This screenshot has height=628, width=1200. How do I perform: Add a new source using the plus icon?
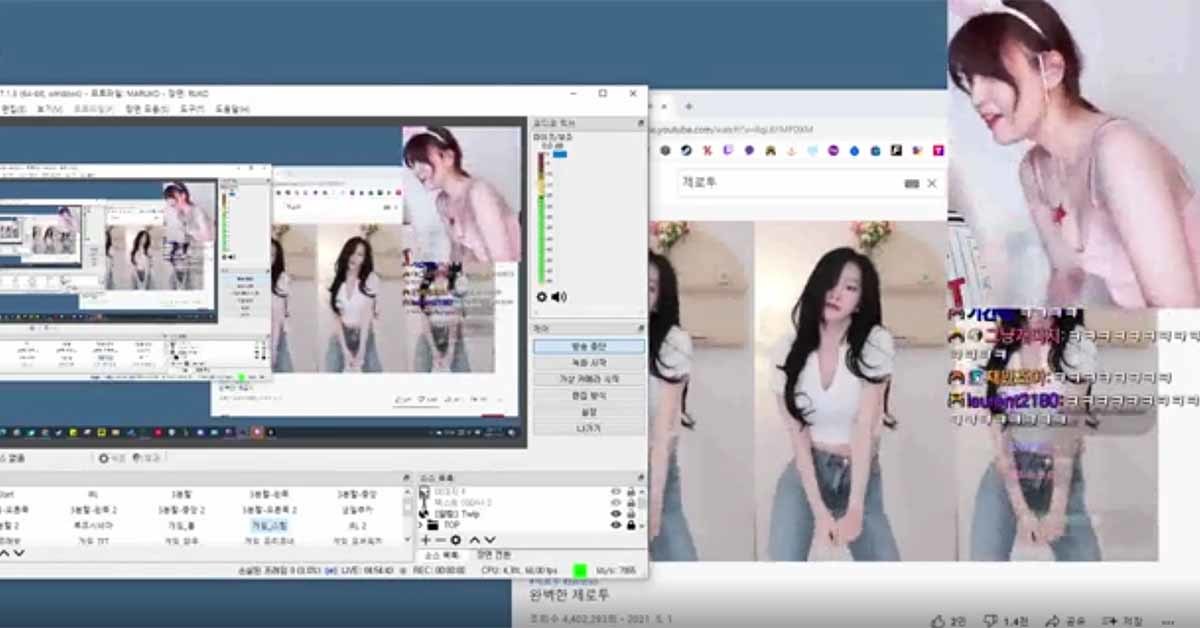[425, 540]
